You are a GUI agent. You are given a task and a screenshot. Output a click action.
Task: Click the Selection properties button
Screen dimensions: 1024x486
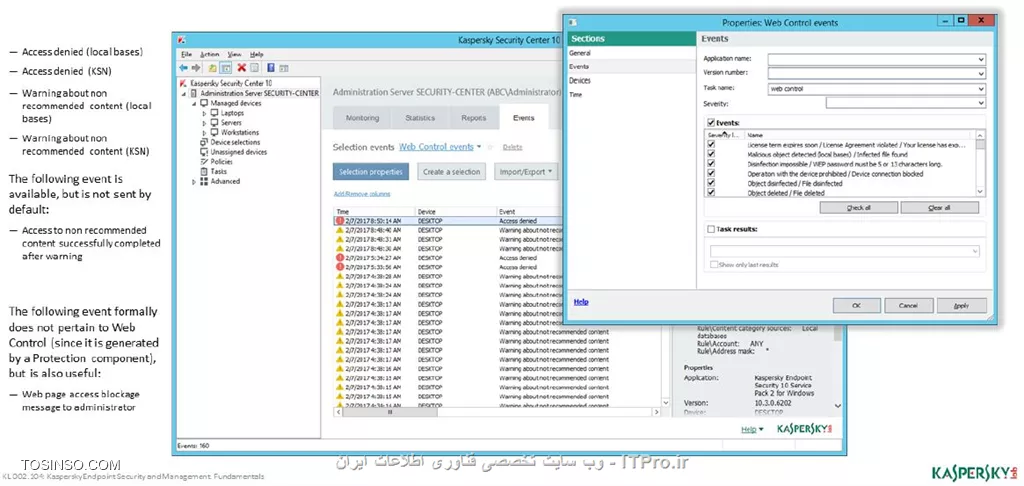point(371,172)
